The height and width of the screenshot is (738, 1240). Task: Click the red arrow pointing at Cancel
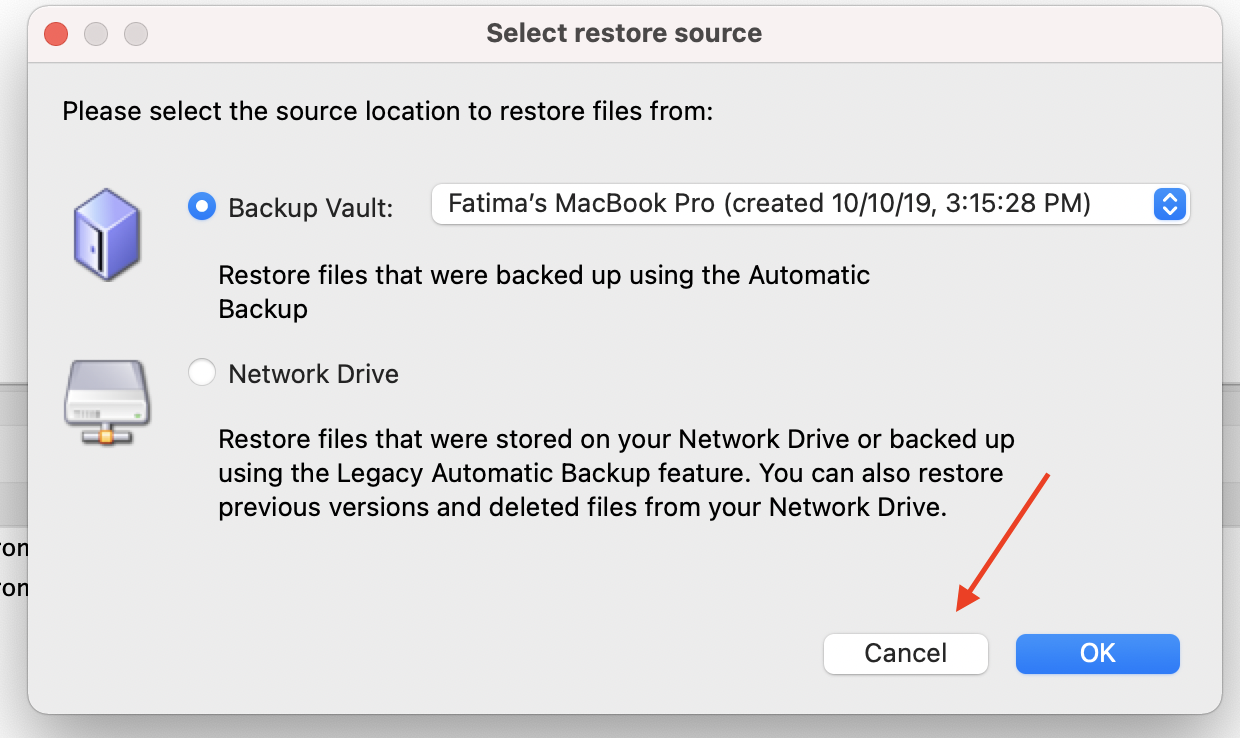[x=1003, y=541]
